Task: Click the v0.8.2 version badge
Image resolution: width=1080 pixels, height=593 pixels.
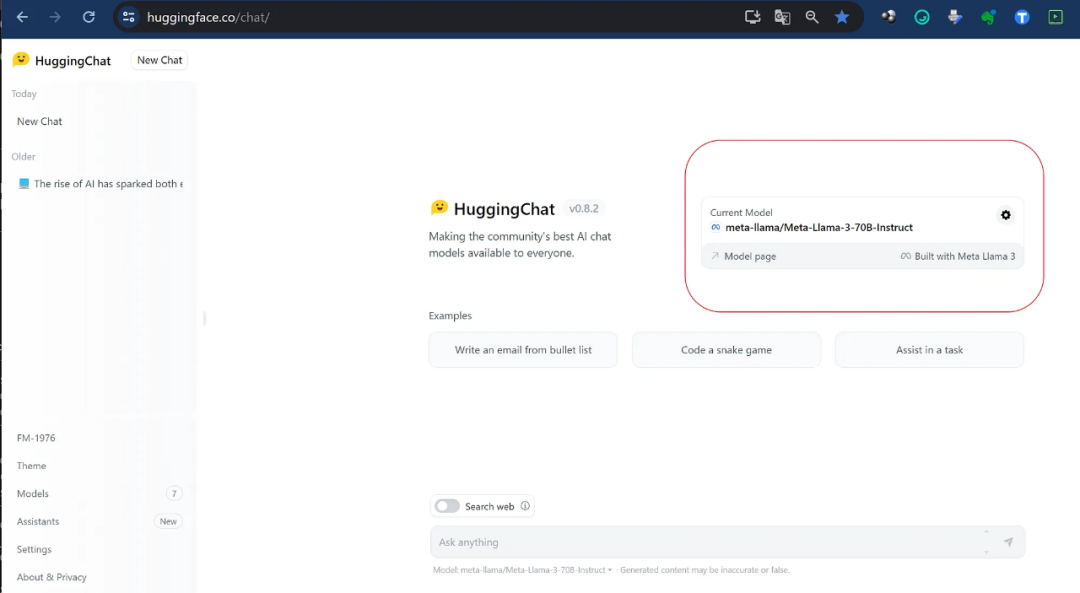Action: click(x=583, y=208)
